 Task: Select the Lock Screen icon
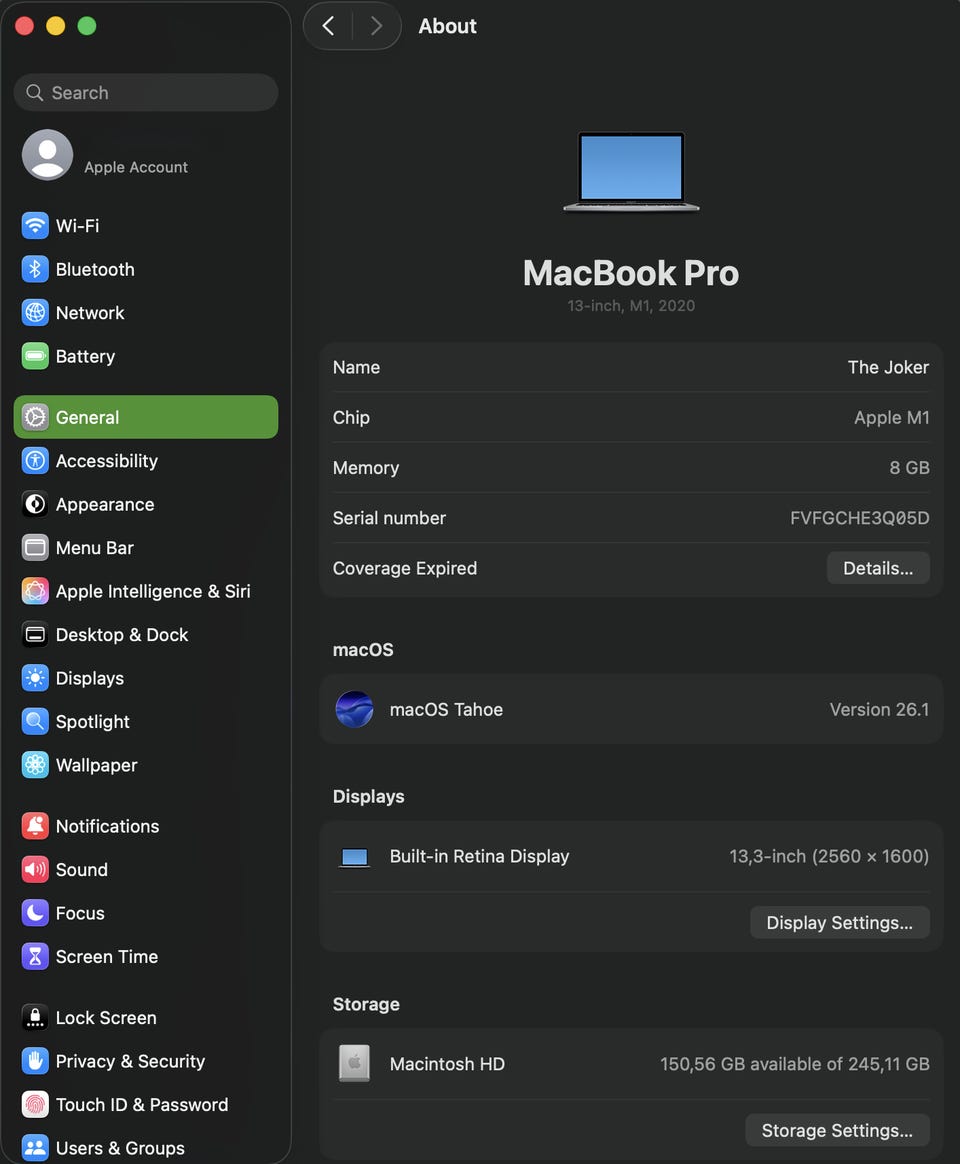[35, 1017]
